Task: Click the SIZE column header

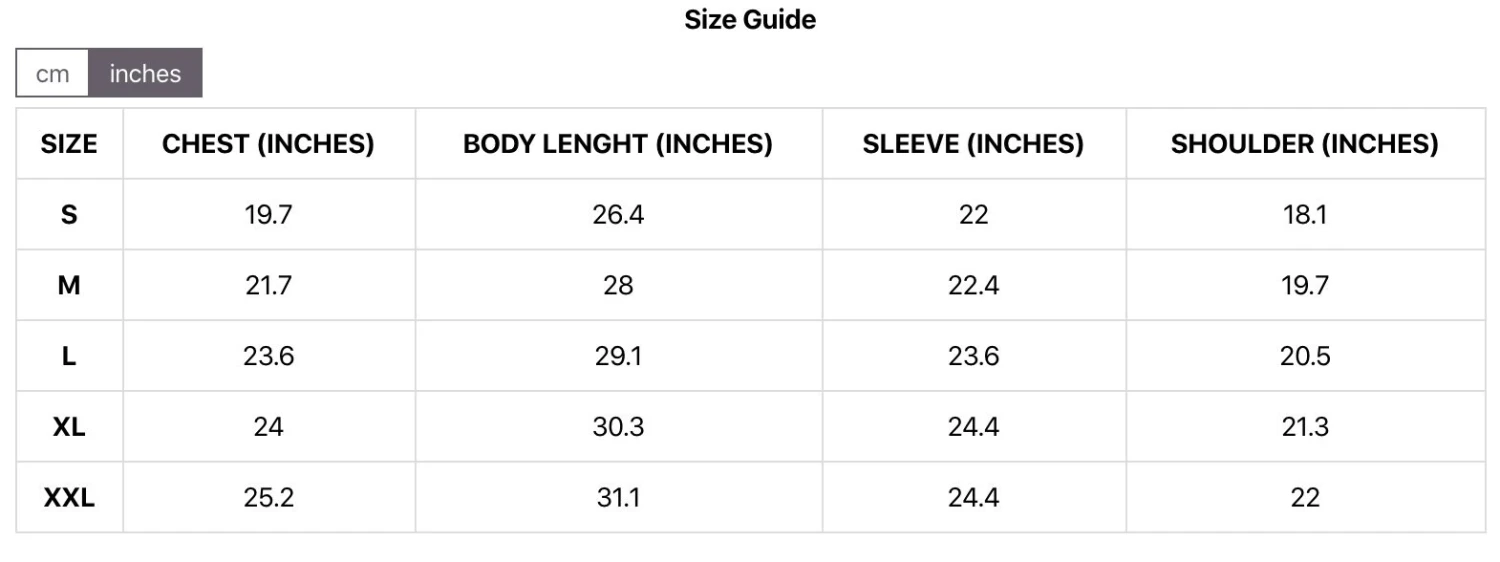Action: (x=69, y=144)
